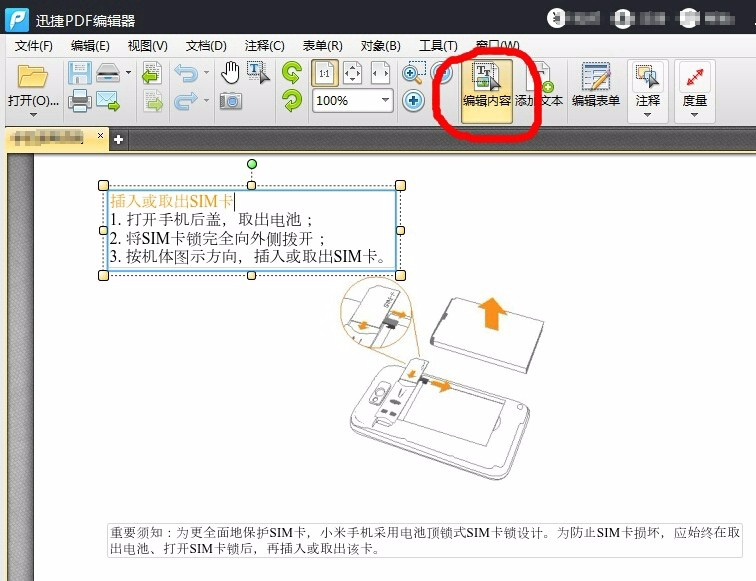This screenshot has height=581, width=756.
Task: Open the 对象(B) menu
Action: pos(380,46)
